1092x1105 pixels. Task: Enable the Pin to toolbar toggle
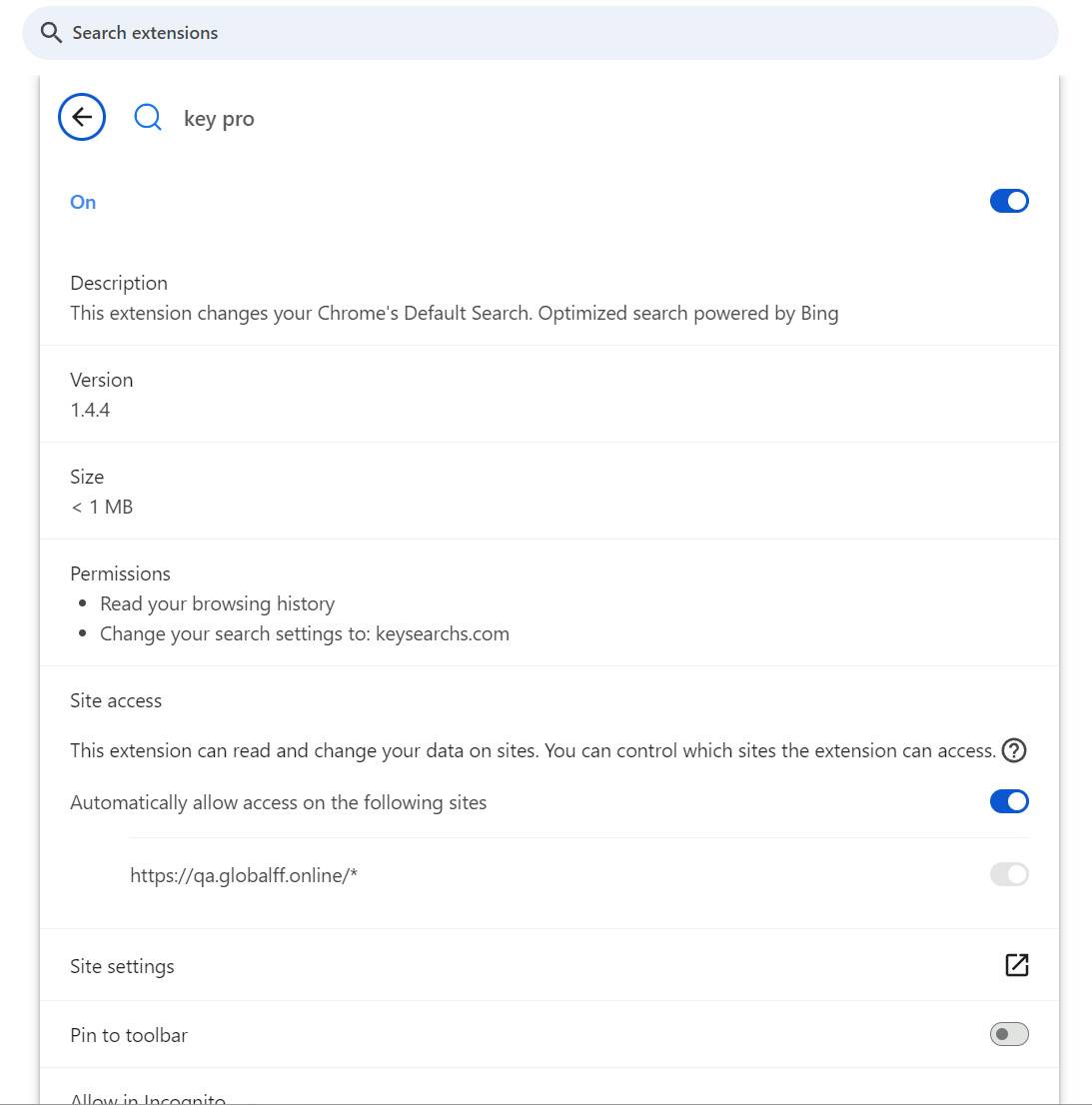(x=1008, y=1034)
